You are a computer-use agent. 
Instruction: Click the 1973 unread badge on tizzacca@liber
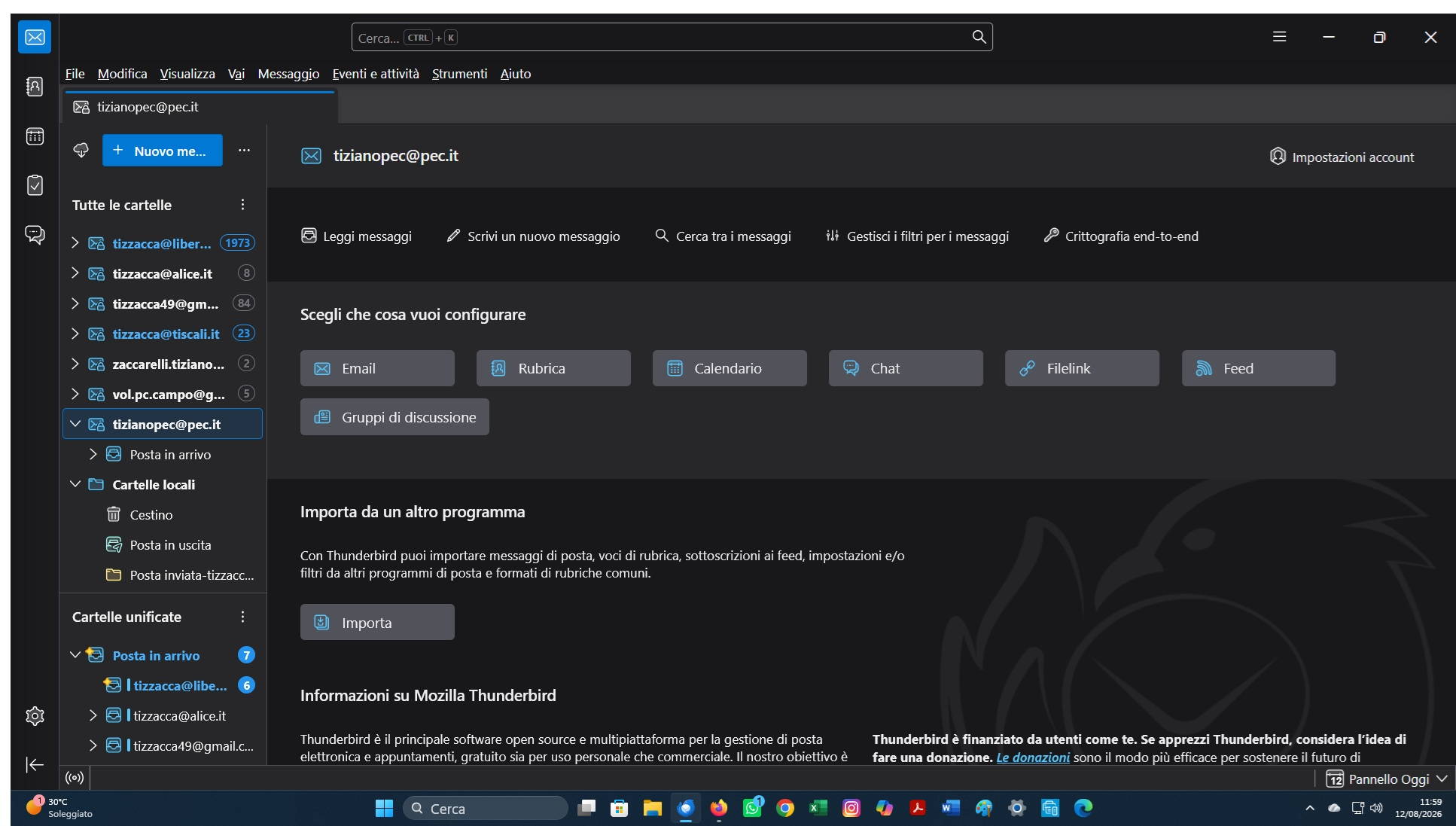pos(237,243)
